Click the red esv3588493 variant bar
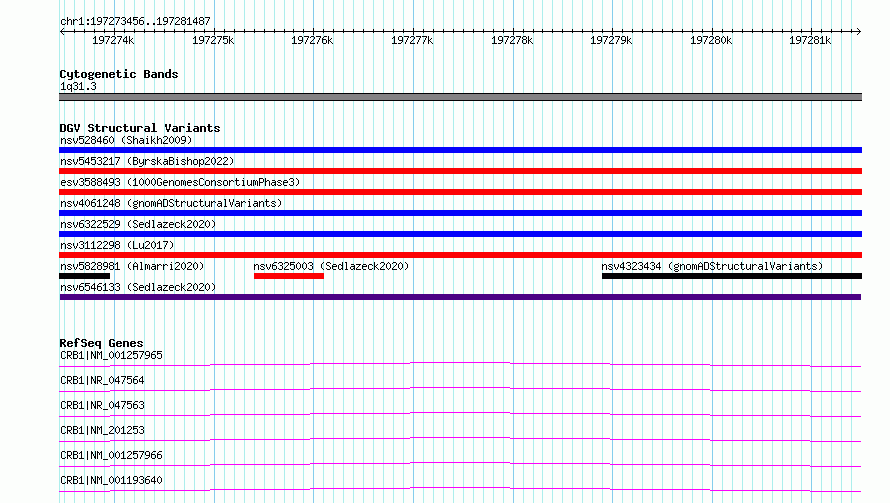Viewport: 890px width, 503px height. 460,192
